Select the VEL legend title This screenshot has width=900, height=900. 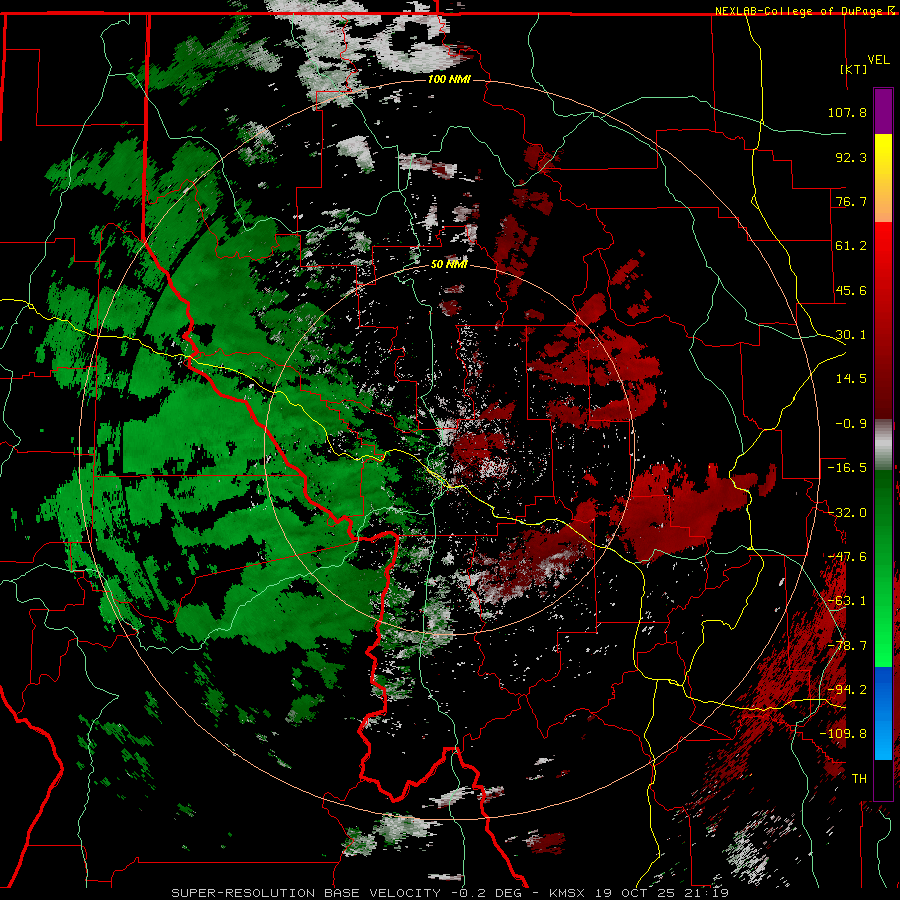coord(878,60)
